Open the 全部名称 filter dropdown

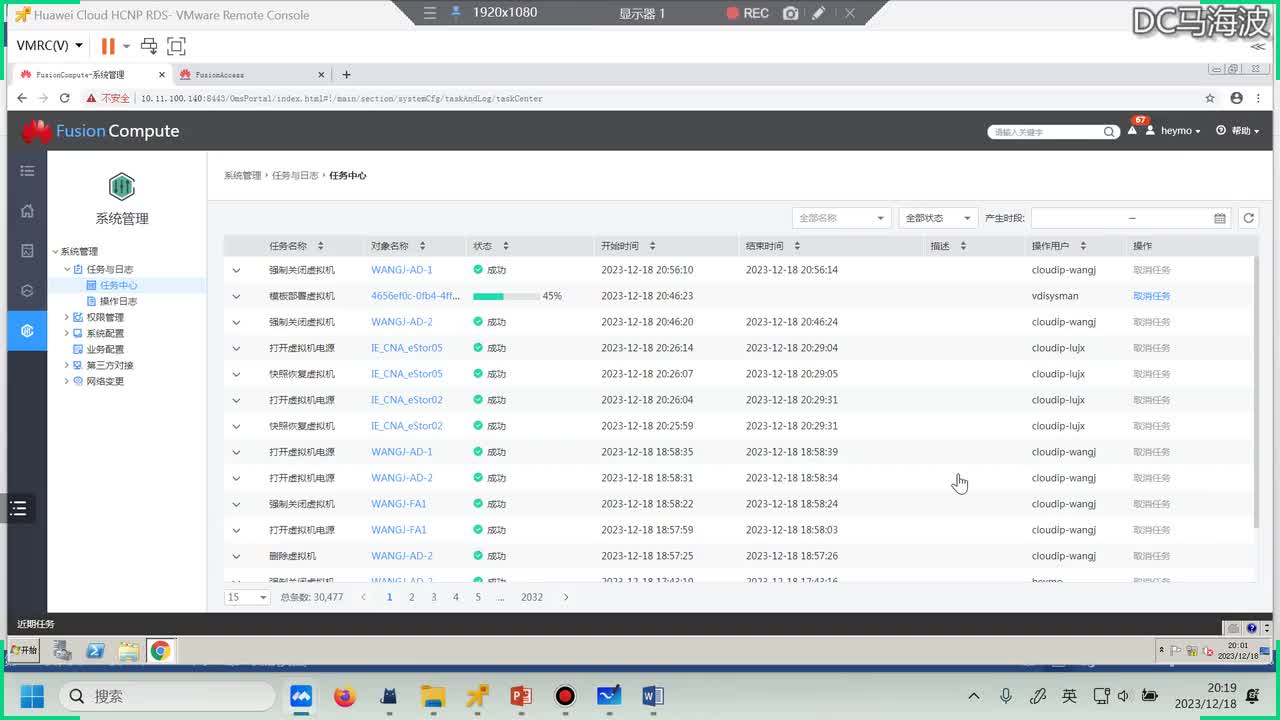click(841, 218)
